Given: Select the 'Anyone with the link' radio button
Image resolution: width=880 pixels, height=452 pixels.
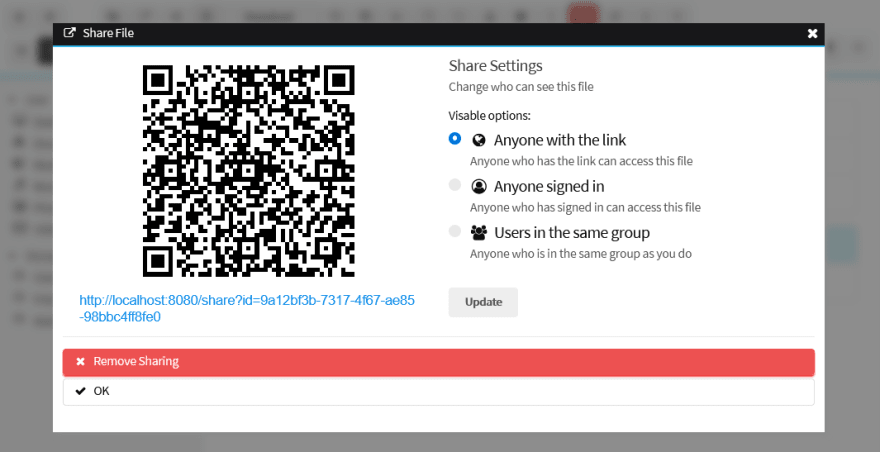Looking at the screenshot, I should [455, 139].
